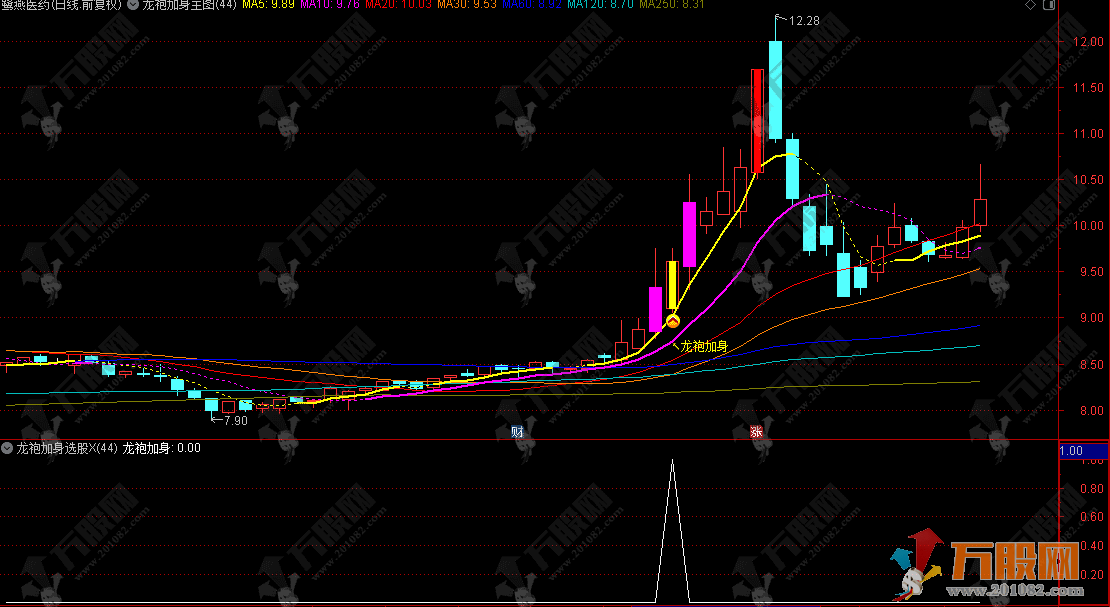Click the diamond icon at chart top-right

(1031, 6)
